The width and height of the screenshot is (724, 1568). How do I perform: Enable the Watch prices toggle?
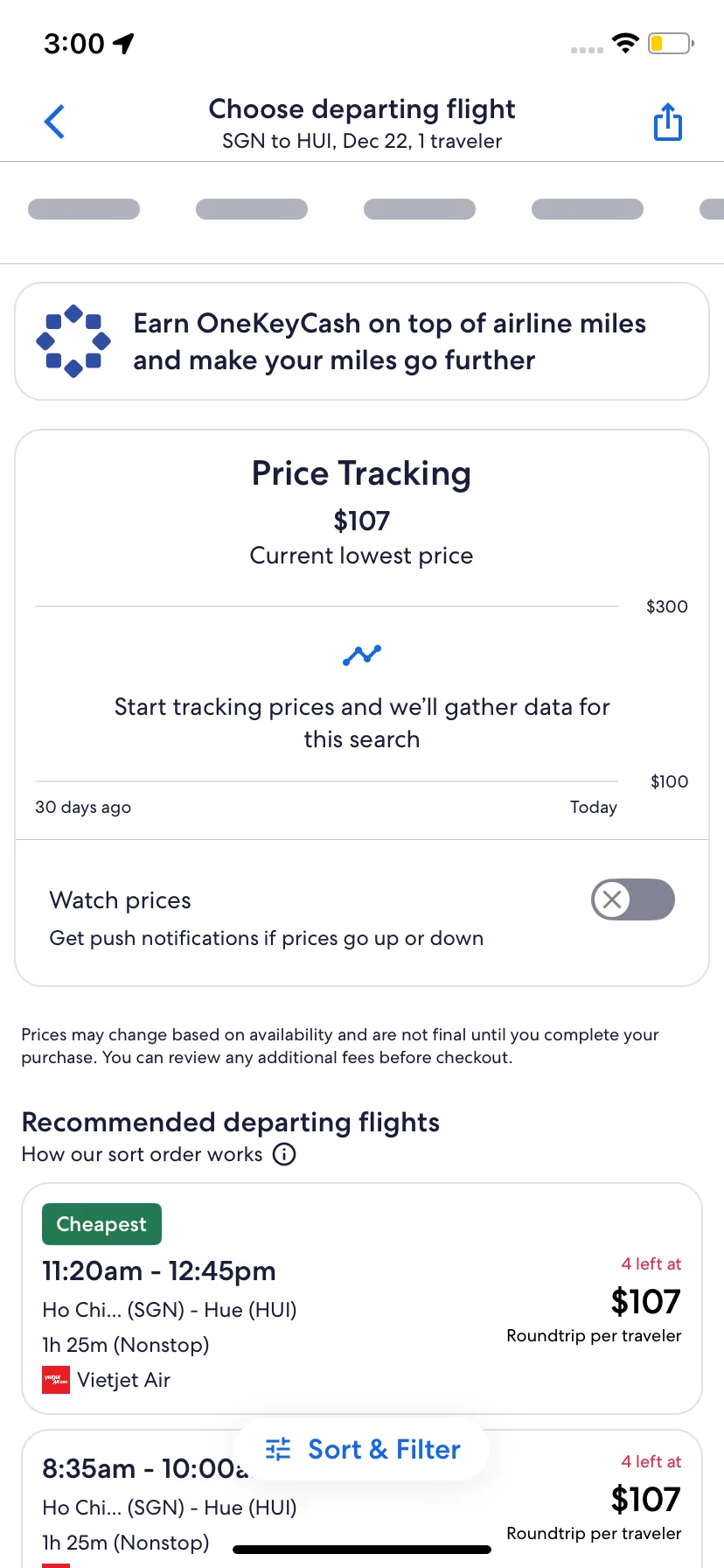click(x=633, y=899)
